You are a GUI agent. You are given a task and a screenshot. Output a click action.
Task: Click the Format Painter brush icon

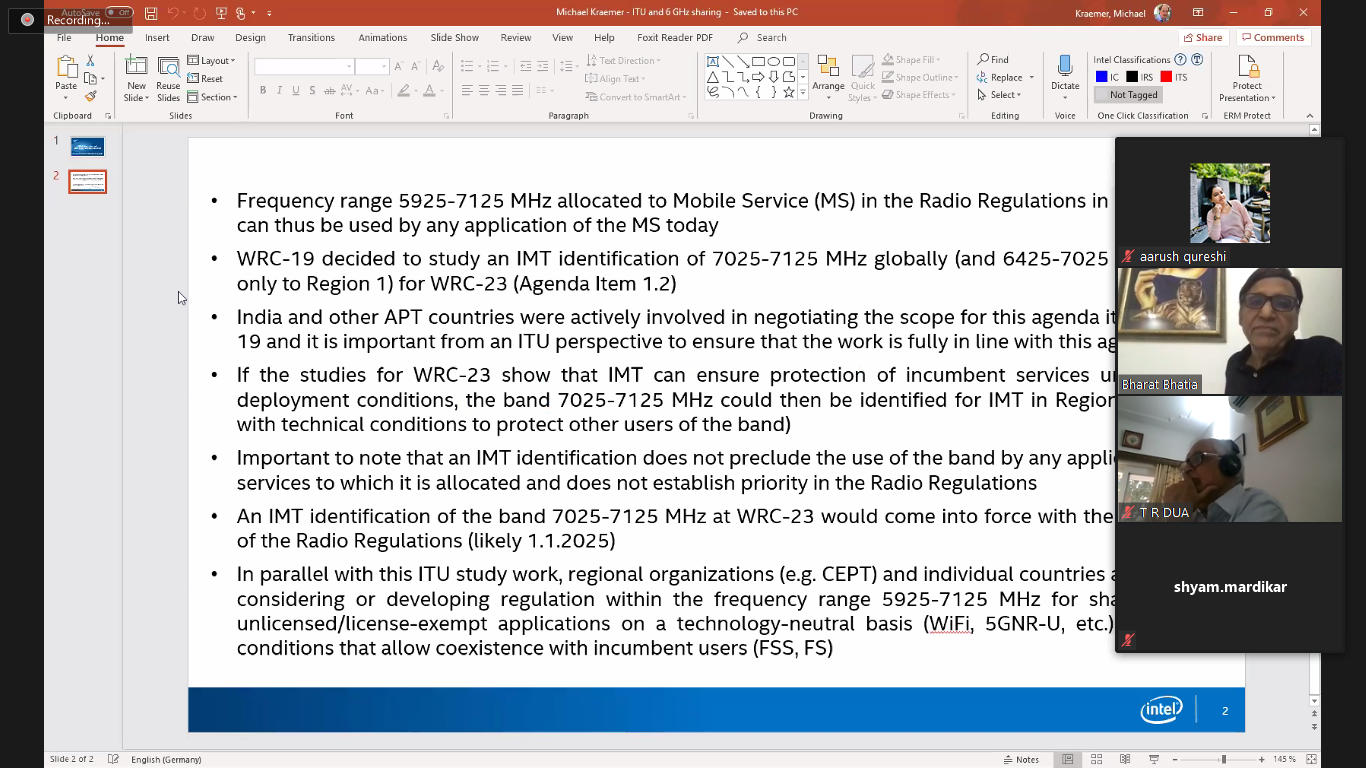(91, 96)
